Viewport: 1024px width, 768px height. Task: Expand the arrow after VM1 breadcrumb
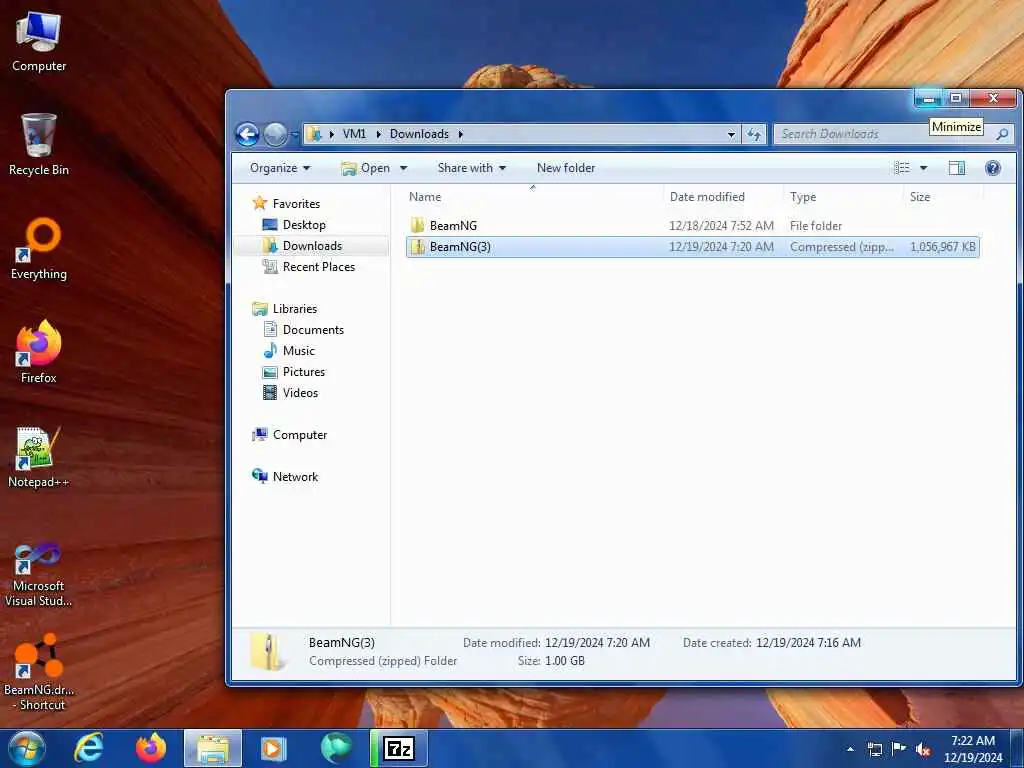point(378,134)
